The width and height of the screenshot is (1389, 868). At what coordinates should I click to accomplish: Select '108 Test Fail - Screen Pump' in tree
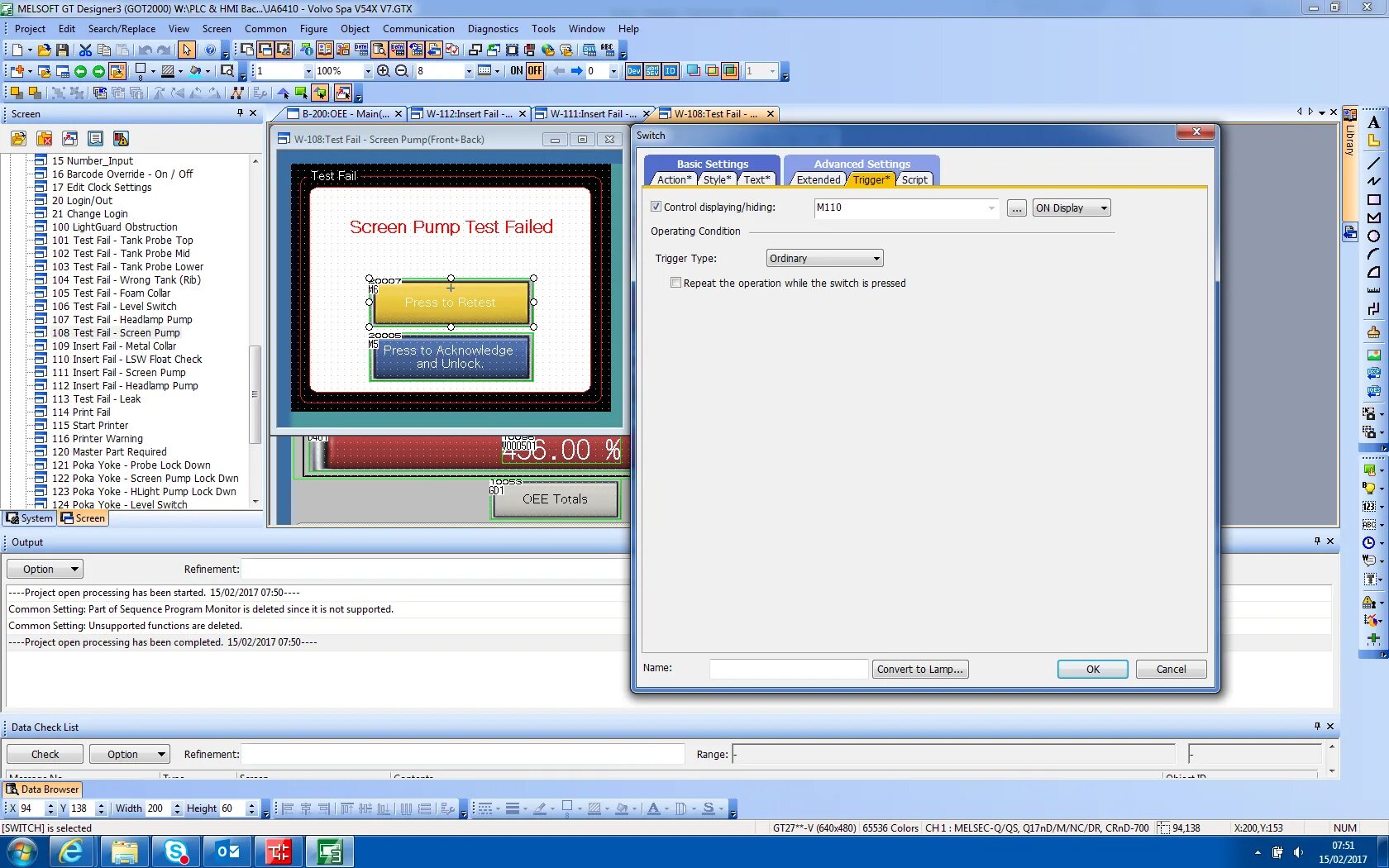[x=116, y=333]
